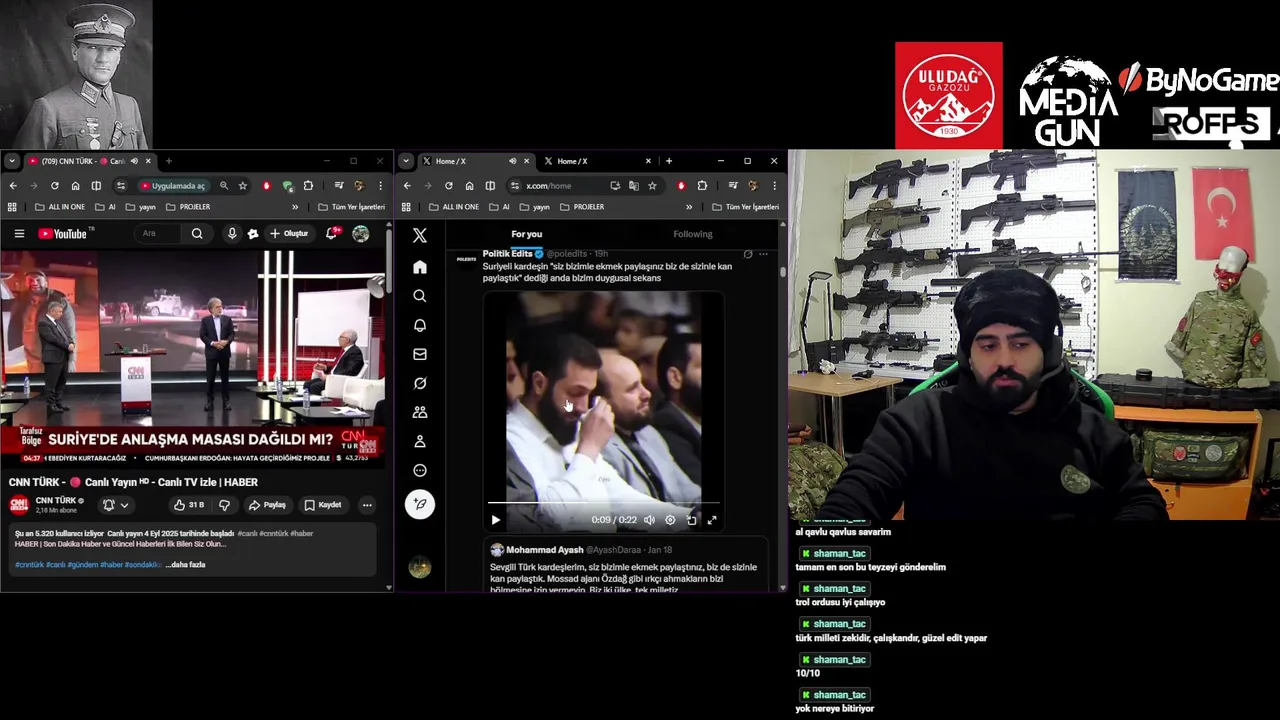Click the X logo in sidebar
1280x720 pixels.
click(420, 236)
